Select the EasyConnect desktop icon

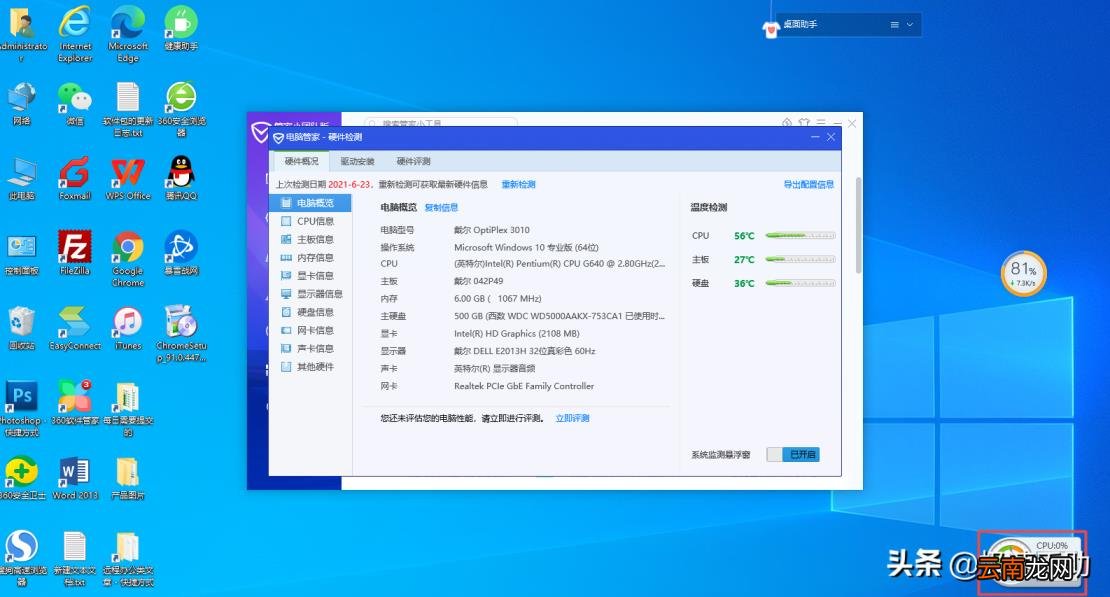pos(75,328)
